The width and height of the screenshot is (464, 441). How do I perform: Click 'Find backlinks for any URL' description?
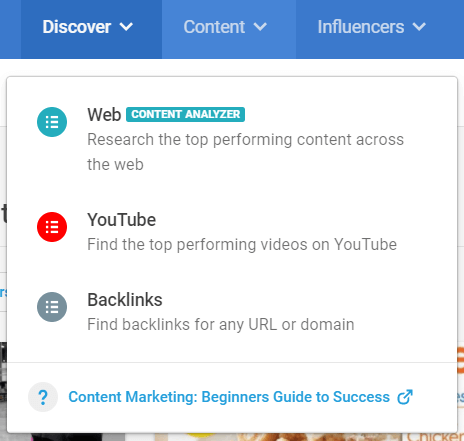point(221,325)
